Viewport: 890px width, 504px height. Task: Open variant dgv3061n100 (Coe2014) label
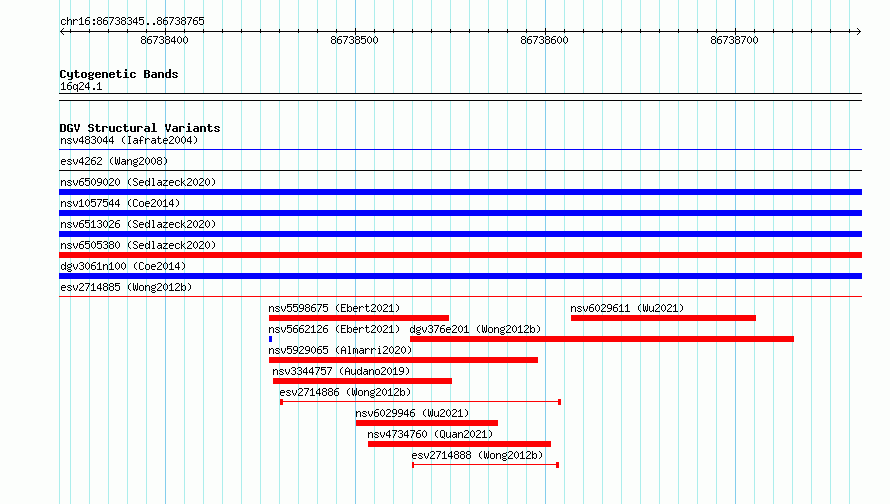(123, 266)
